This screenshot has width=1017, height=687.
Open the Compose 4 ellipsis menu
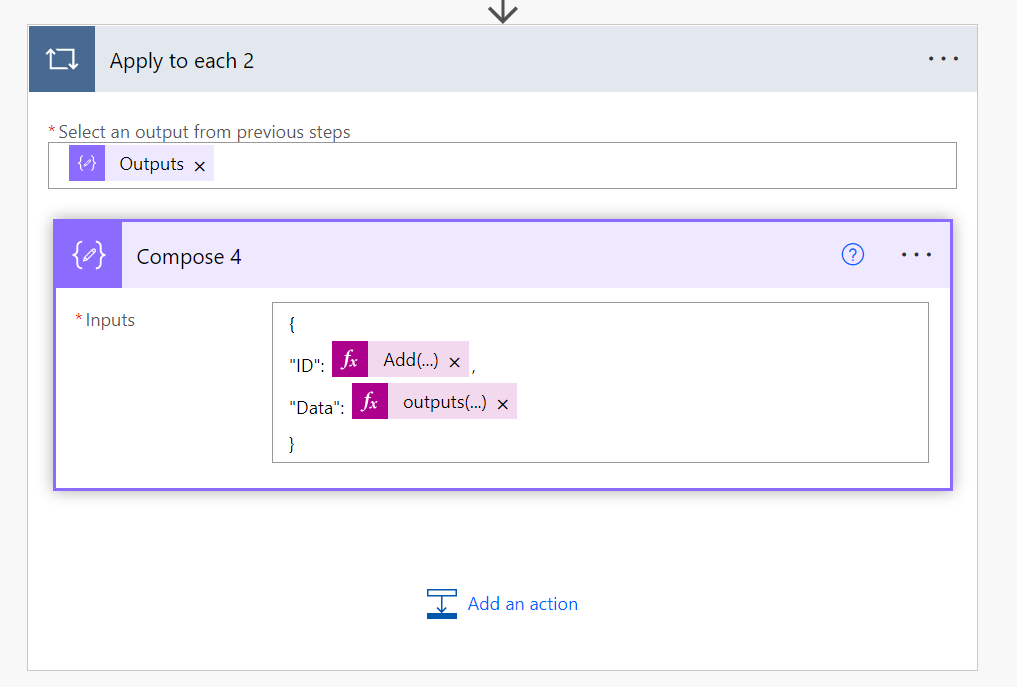point(916,255)
